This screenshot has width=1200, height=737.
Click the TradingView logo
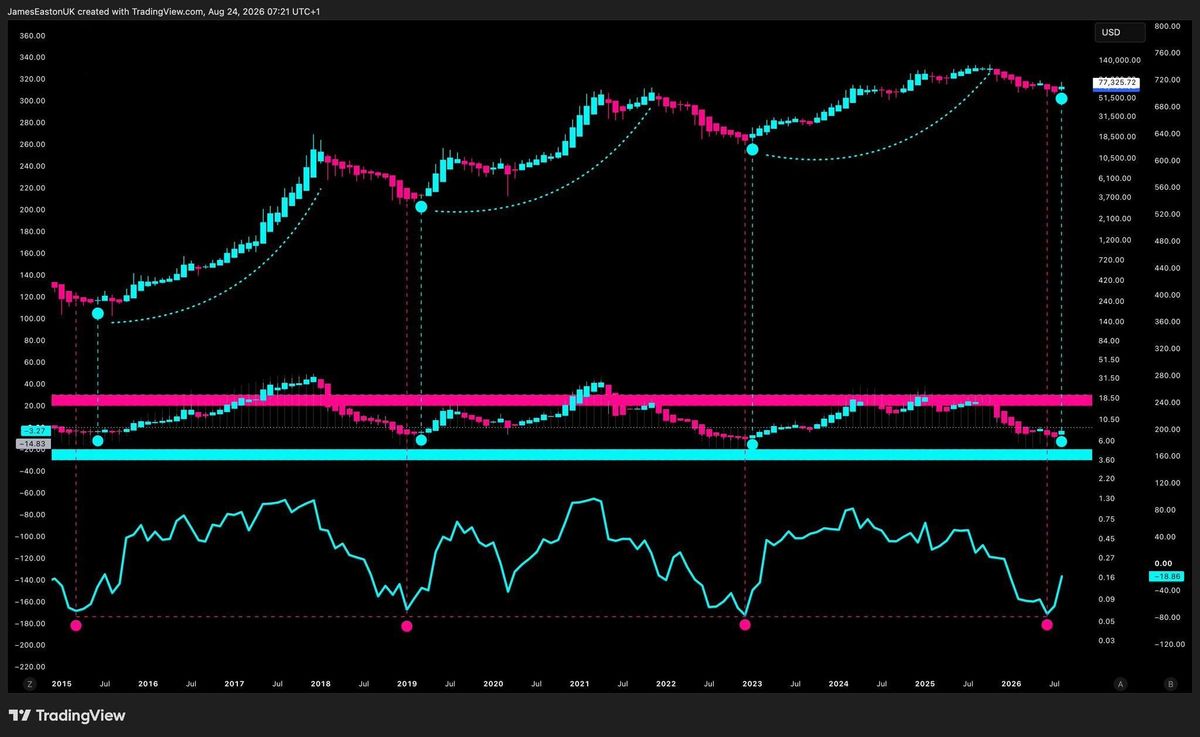pyautogui.click(x=68, y=715)
